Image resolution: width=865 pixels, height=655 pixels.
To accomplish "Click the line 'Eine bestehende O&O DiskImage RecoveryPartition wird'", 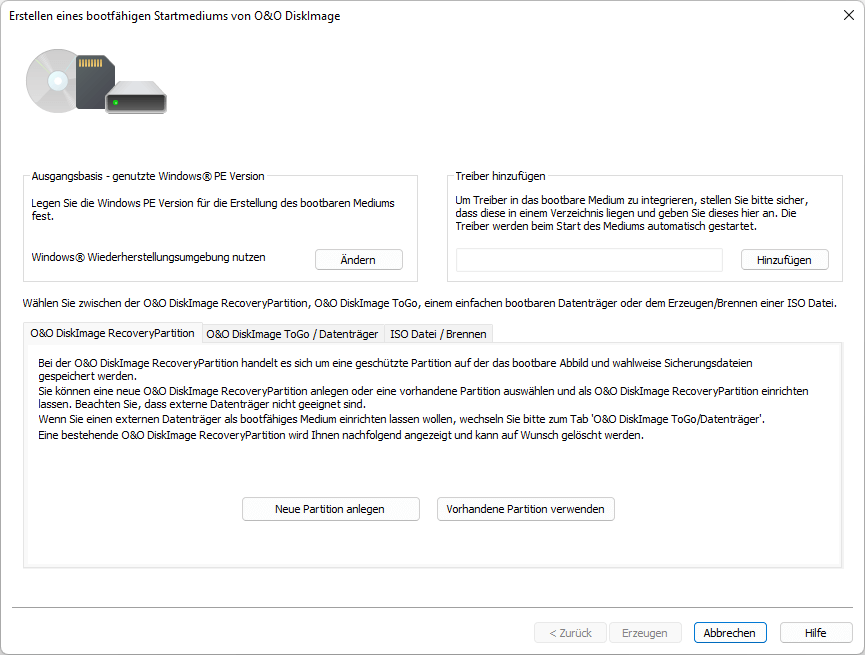I will tap(341, 435).
